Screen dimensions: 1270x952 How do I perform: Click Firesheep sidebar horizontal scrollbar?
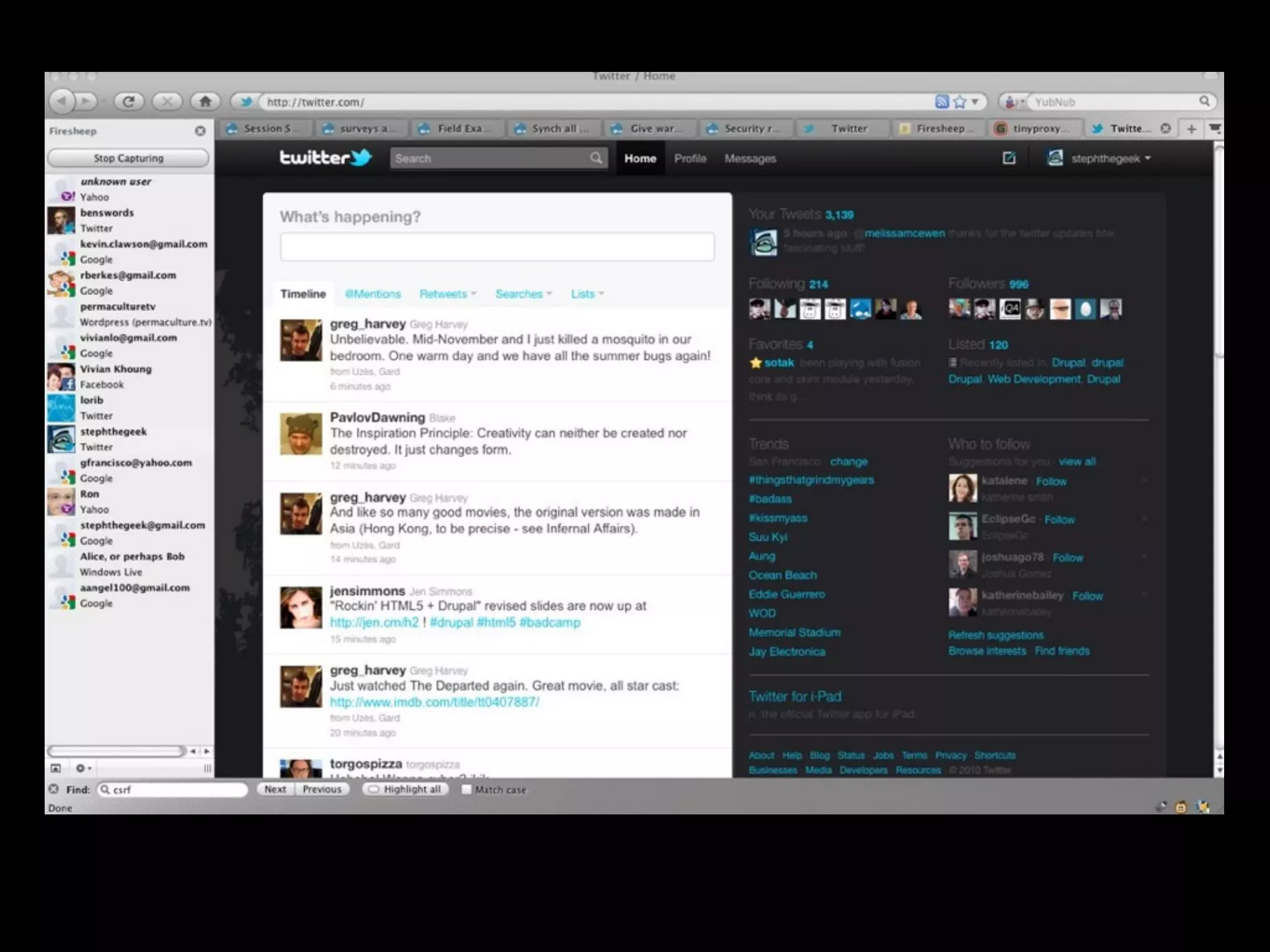tap(117, 751)
